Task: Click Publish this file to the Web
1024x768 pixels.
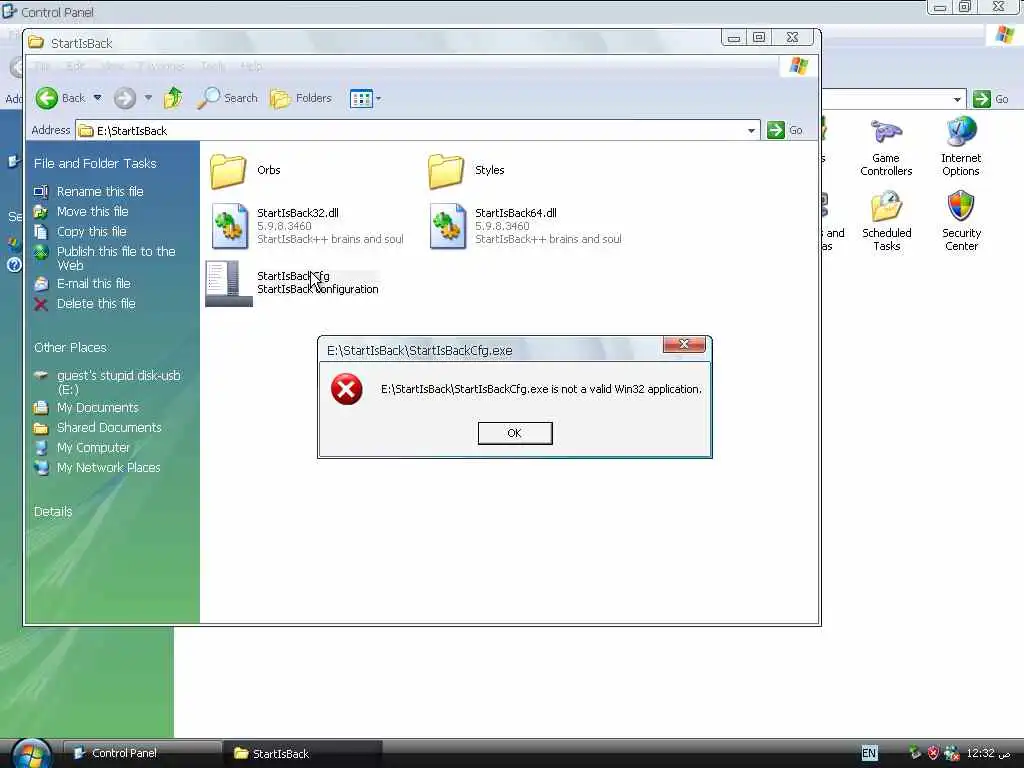Action: [x=116, y=259]
